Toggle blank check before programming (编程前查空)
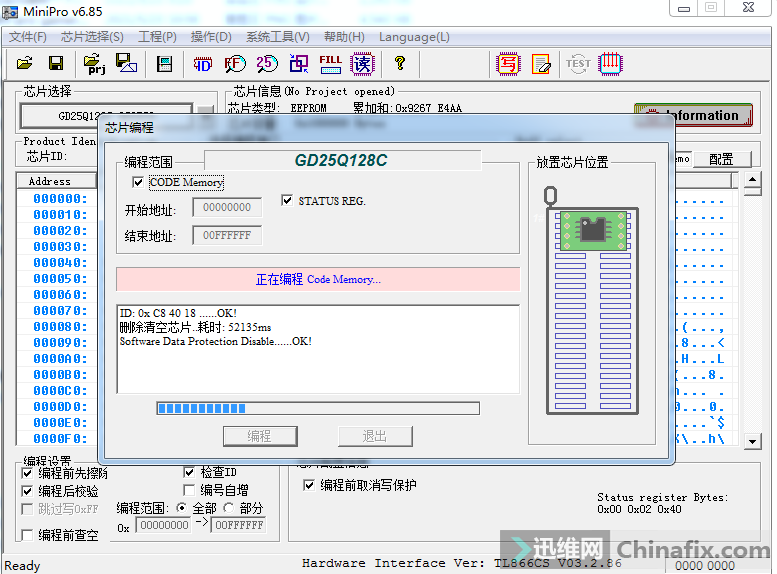 pos(27,535)
